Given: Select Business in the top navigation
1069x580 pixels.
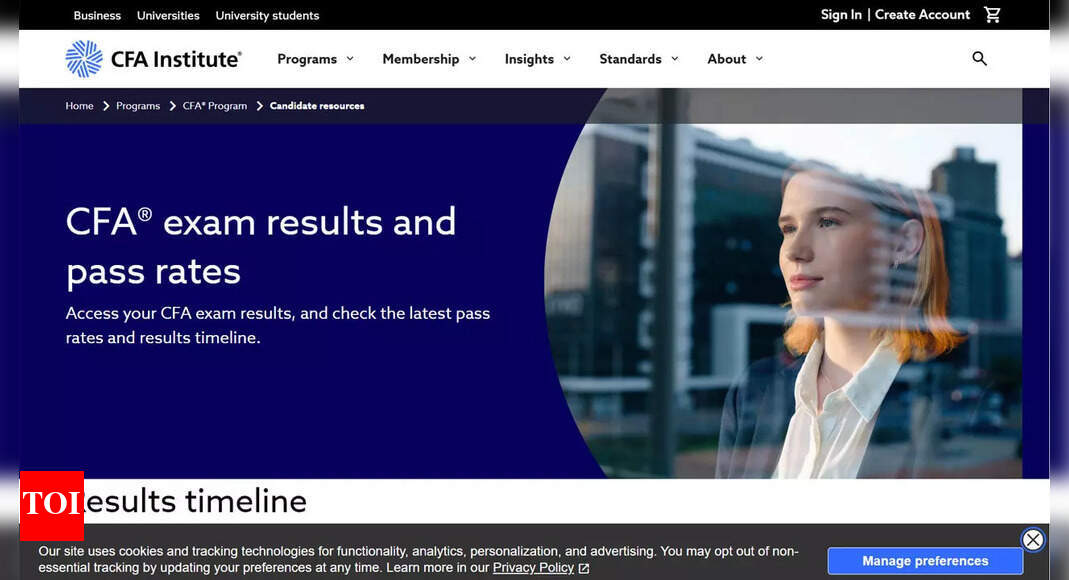Looking at the screenshot, I should (x=96, y=15).
